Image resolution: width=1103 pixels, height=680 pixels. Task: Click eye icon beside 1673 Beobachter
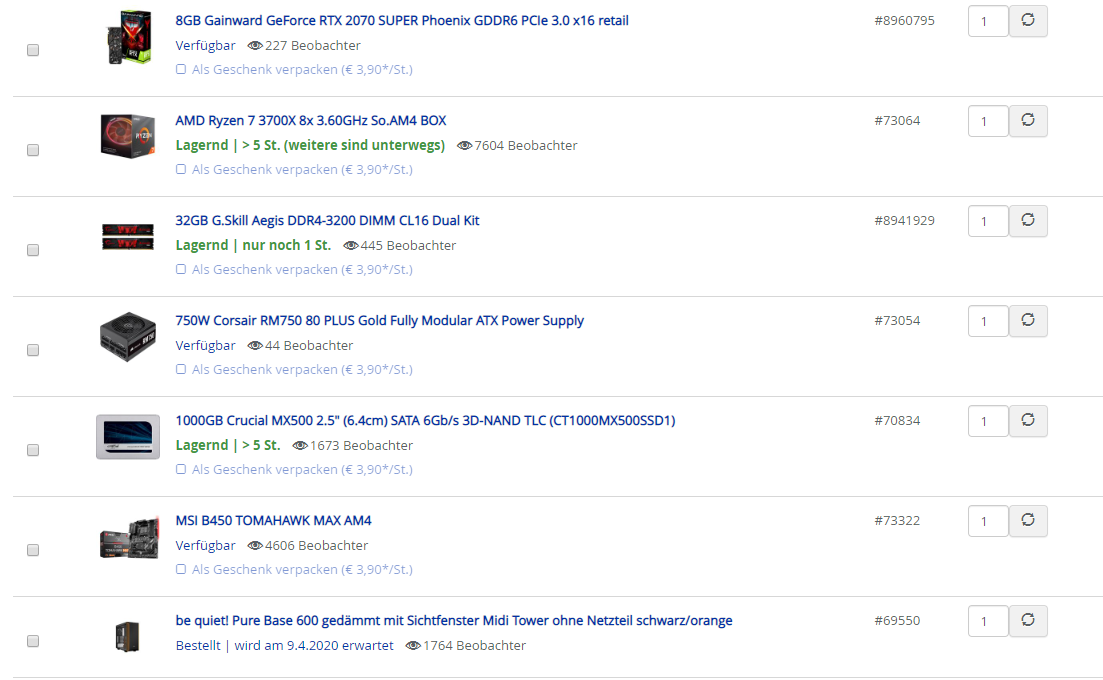click(300, 445)
